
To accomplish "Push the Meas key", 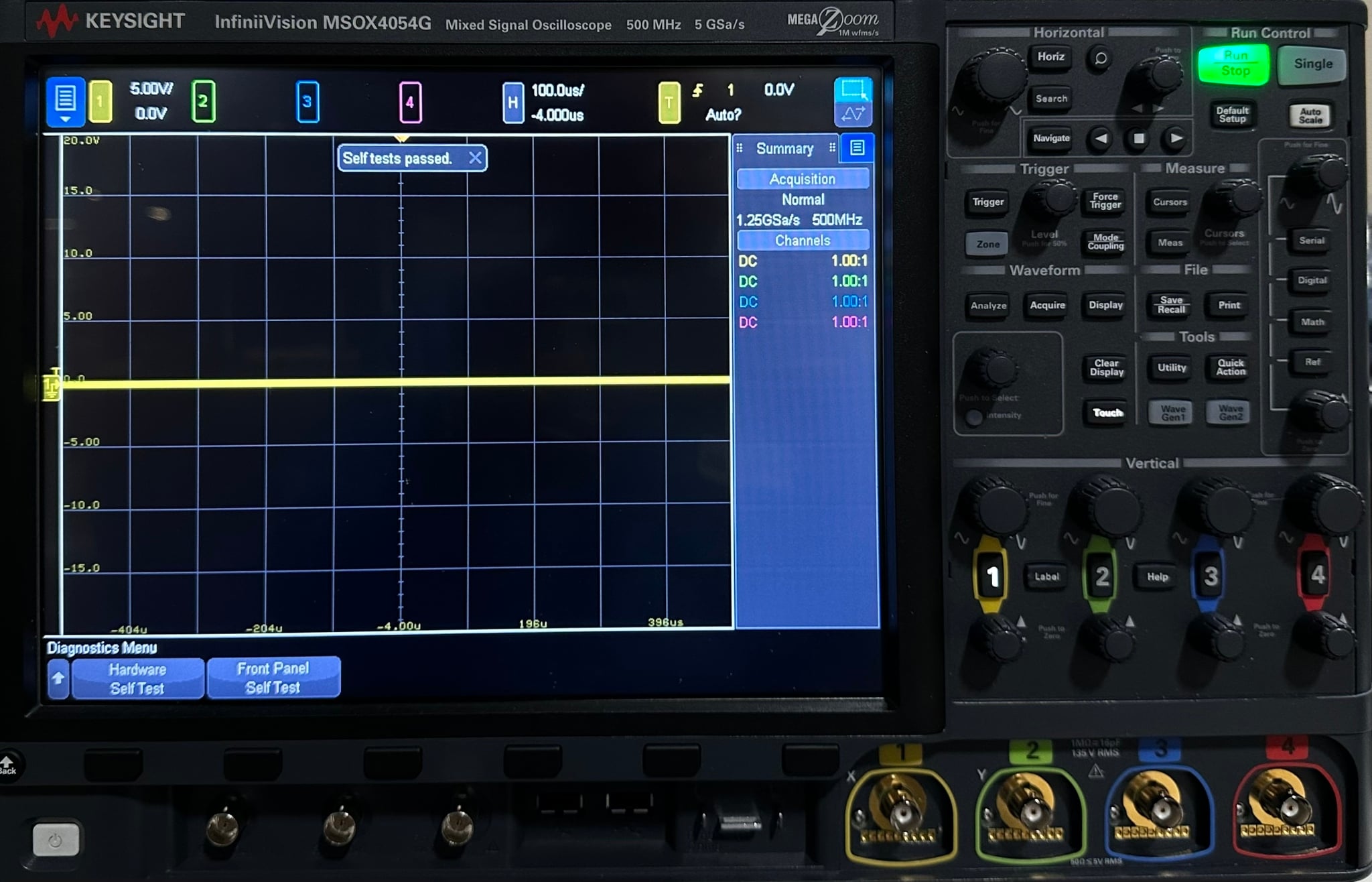I will pyautogui.click(x=1170, y=243).
